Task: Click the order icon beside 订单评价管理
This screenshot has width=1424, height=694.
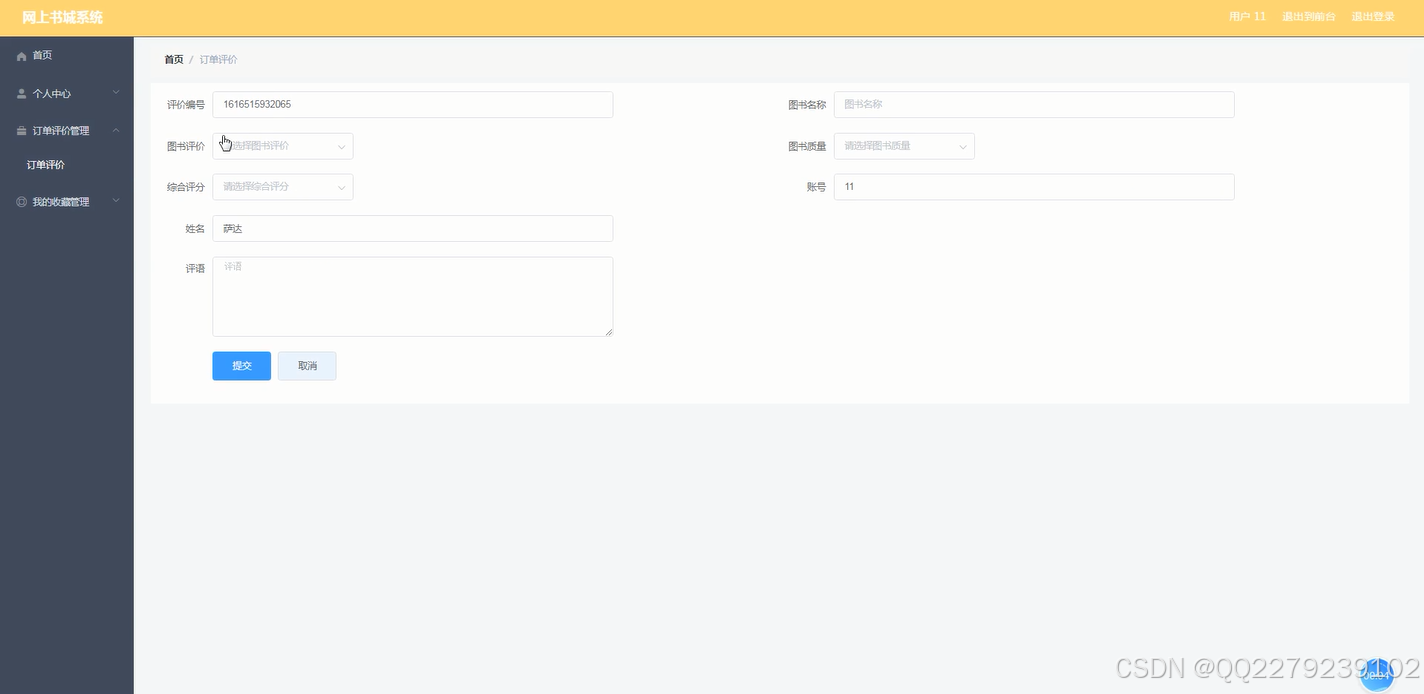Action: [x=21, y=130]
